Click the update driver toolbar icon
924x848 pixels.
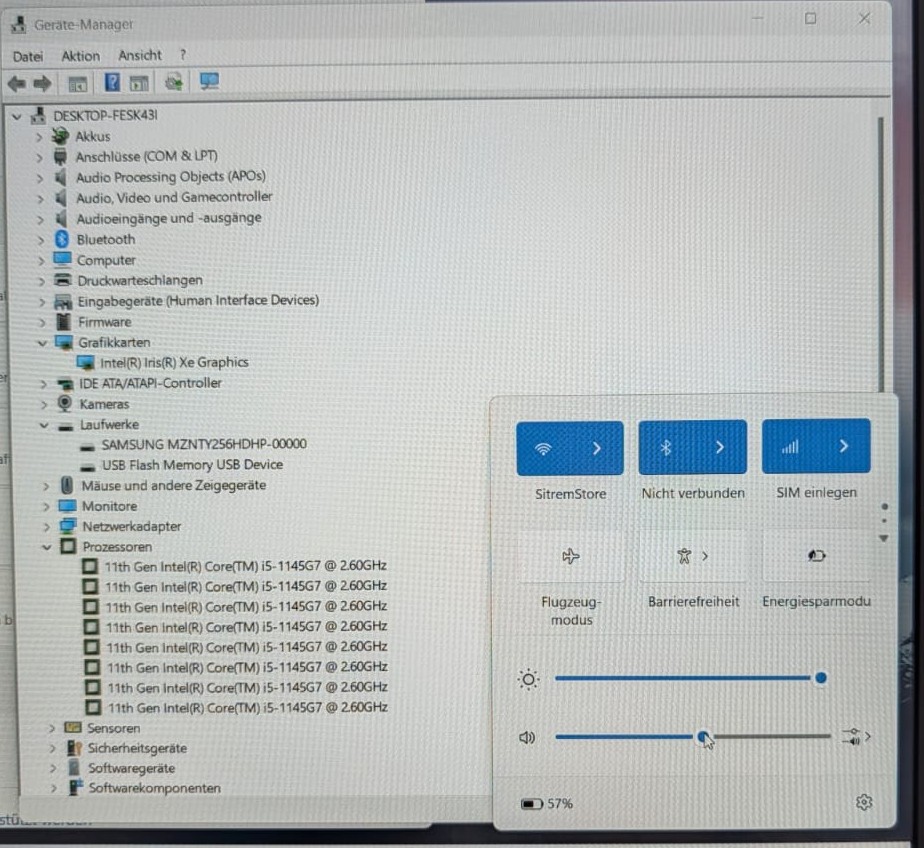click(174, 82)
